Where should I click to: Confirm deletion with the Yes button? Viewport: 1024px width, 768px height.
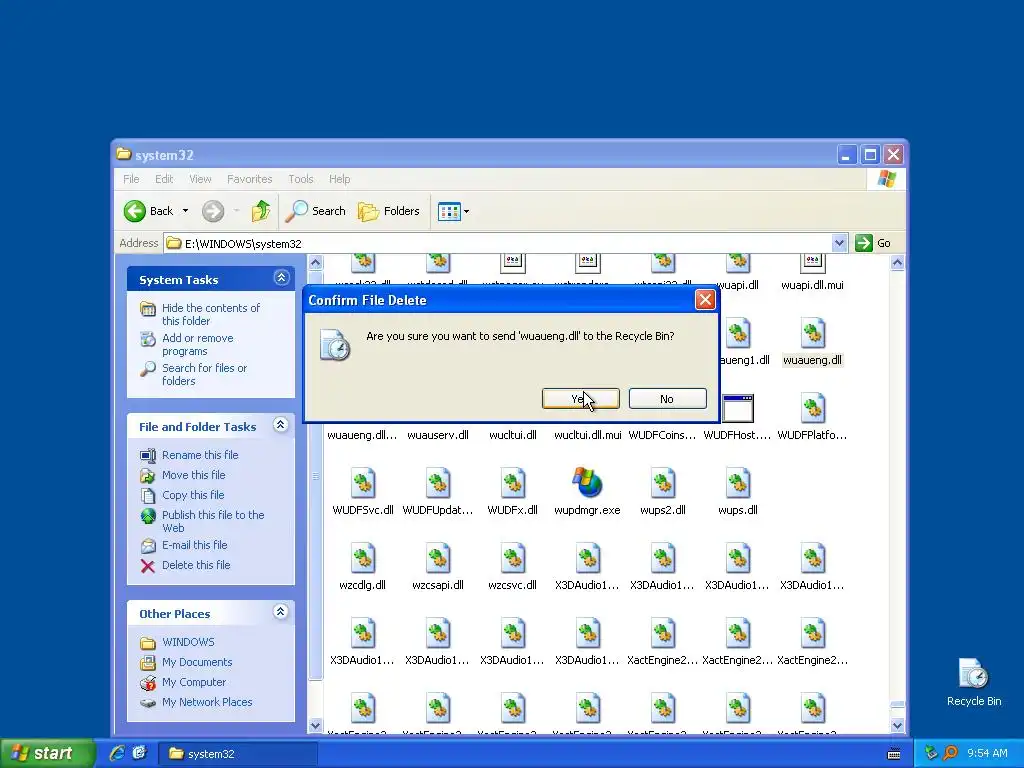(x=581, y=398)
